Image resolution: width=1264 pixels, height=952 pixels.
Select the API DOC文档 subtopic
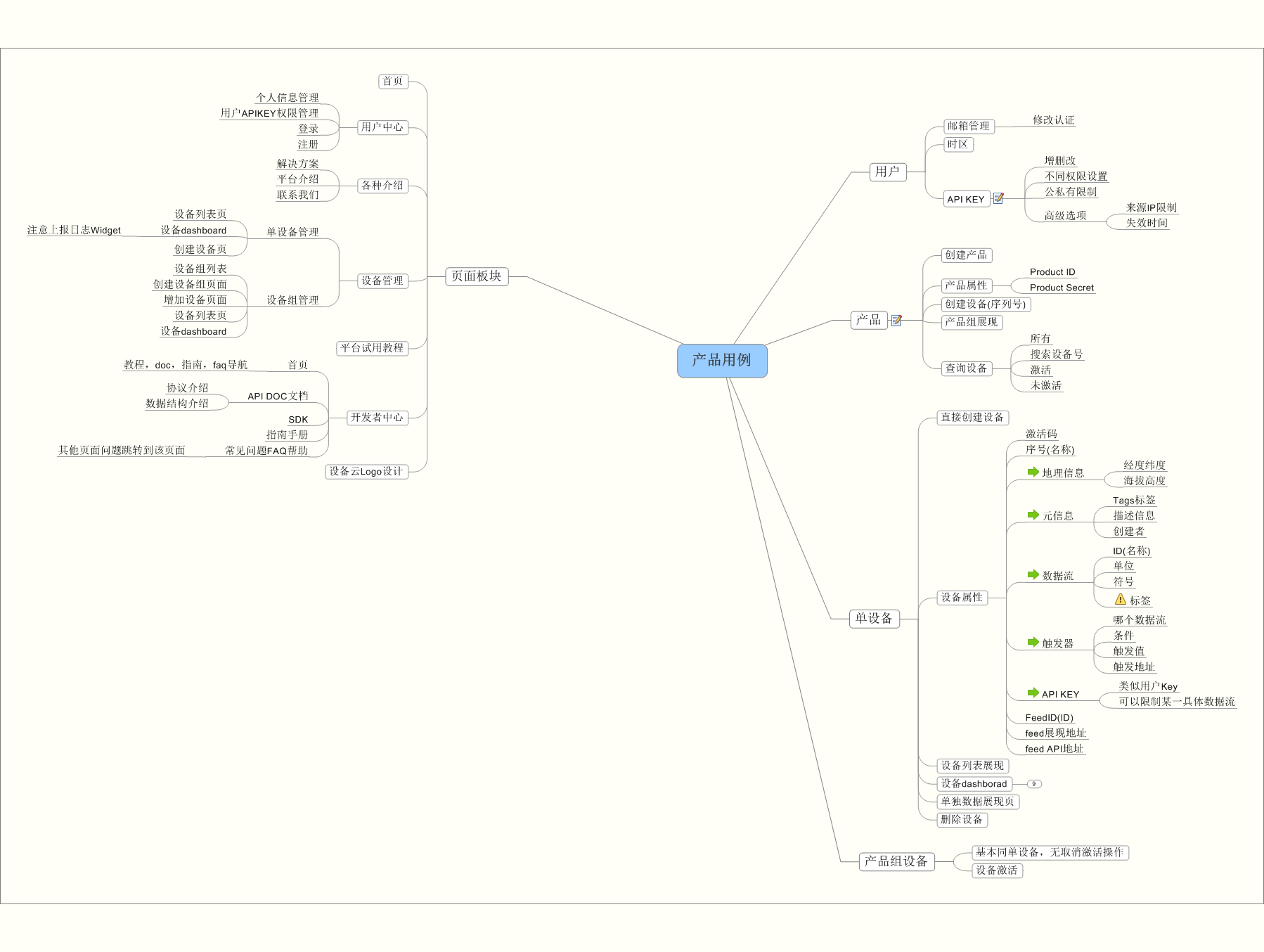[x=278, y=396]
